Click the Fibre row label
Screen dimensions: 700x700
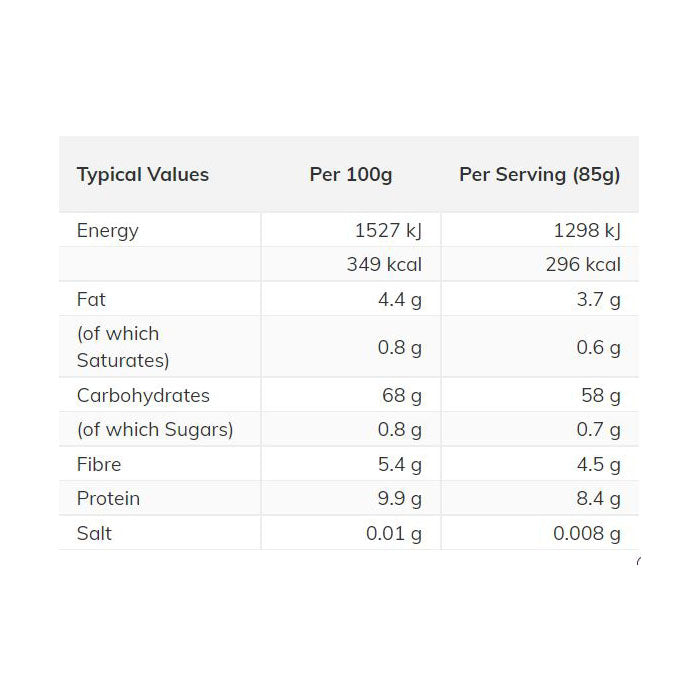coord(99,465)
